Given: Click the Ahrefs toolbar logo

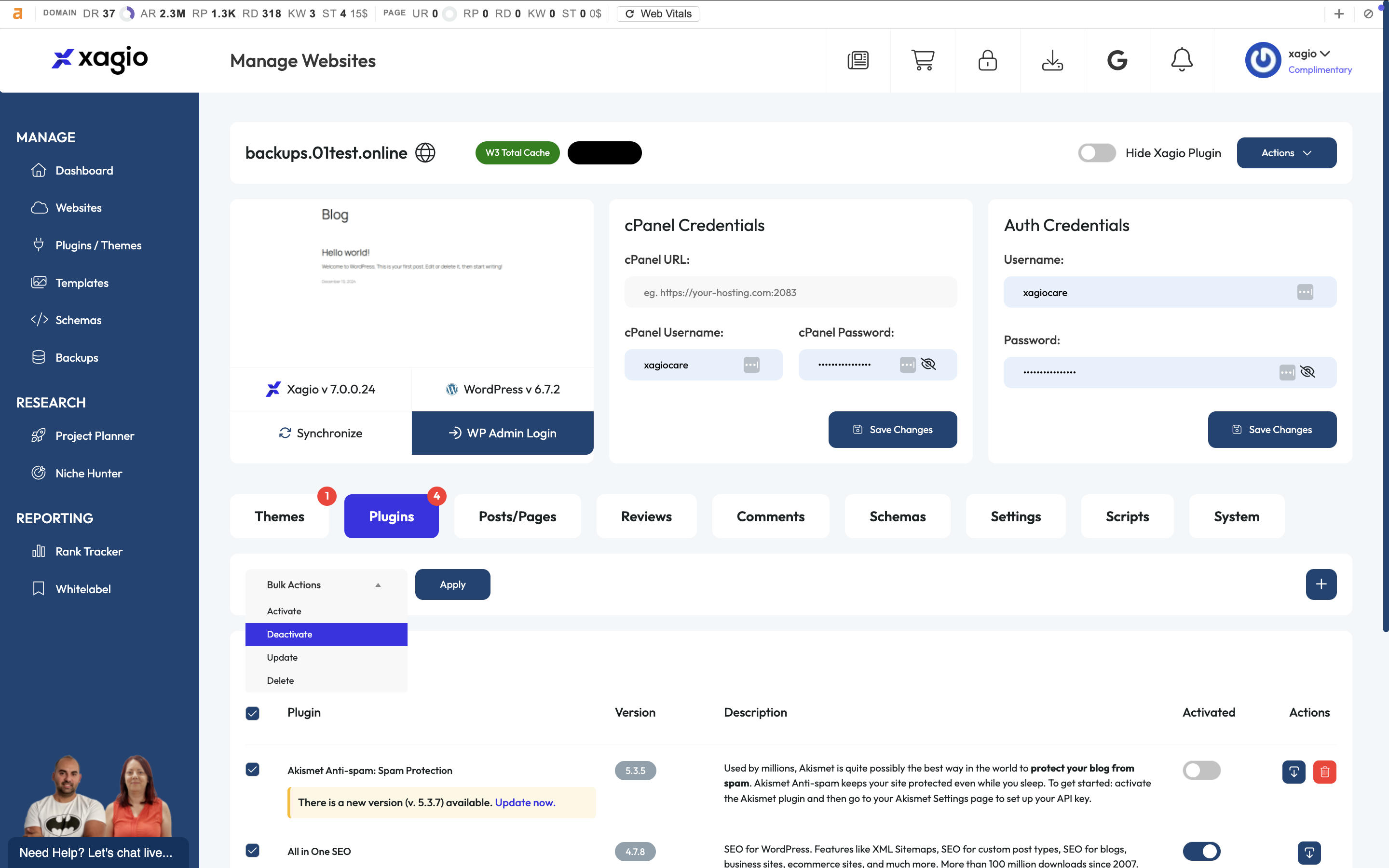Looking at the screenshot, I should [18, 14].
